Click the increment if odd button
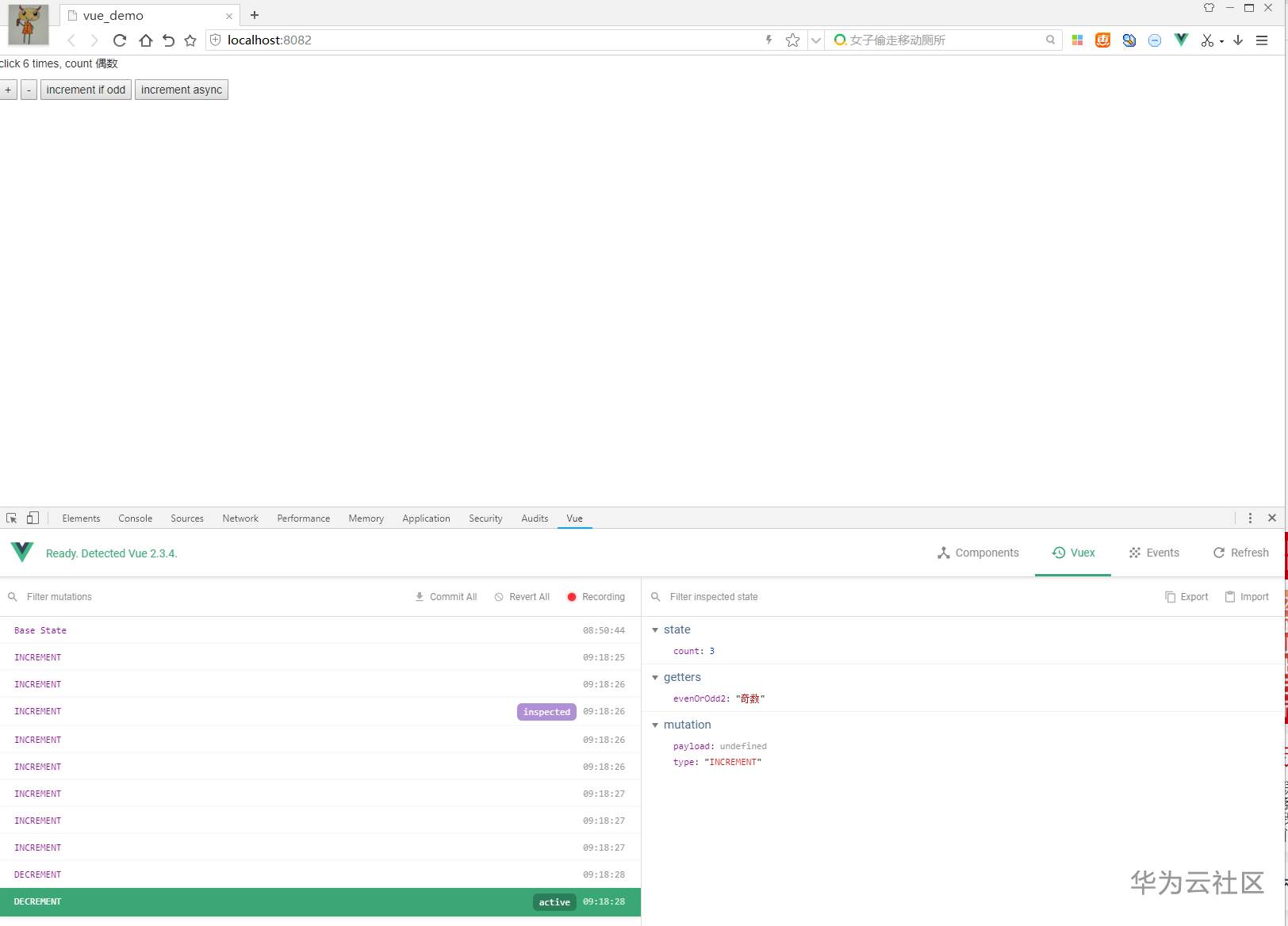 click(x=86, y=90)
